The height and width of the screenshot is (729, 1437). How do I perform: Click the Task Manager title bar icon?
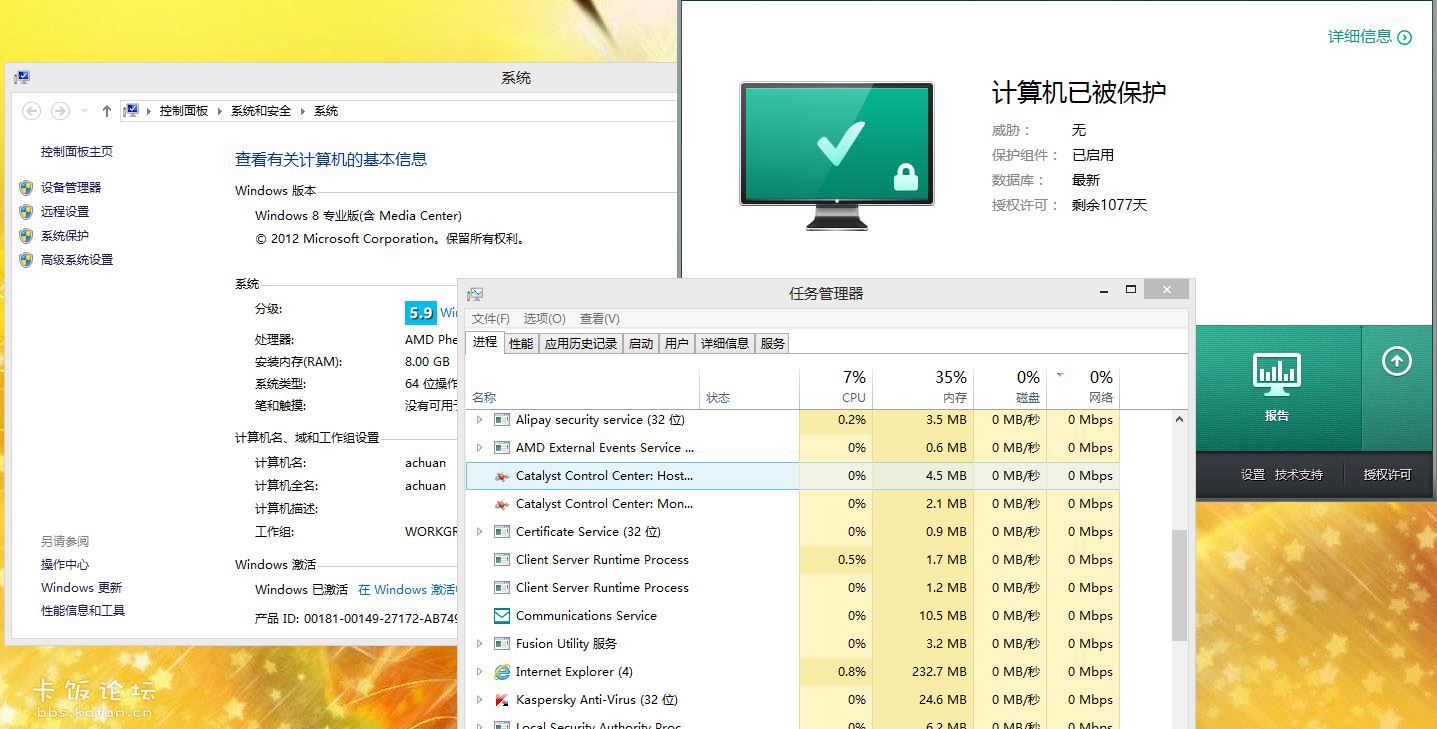pyautogui.click(x=475, y=294)
